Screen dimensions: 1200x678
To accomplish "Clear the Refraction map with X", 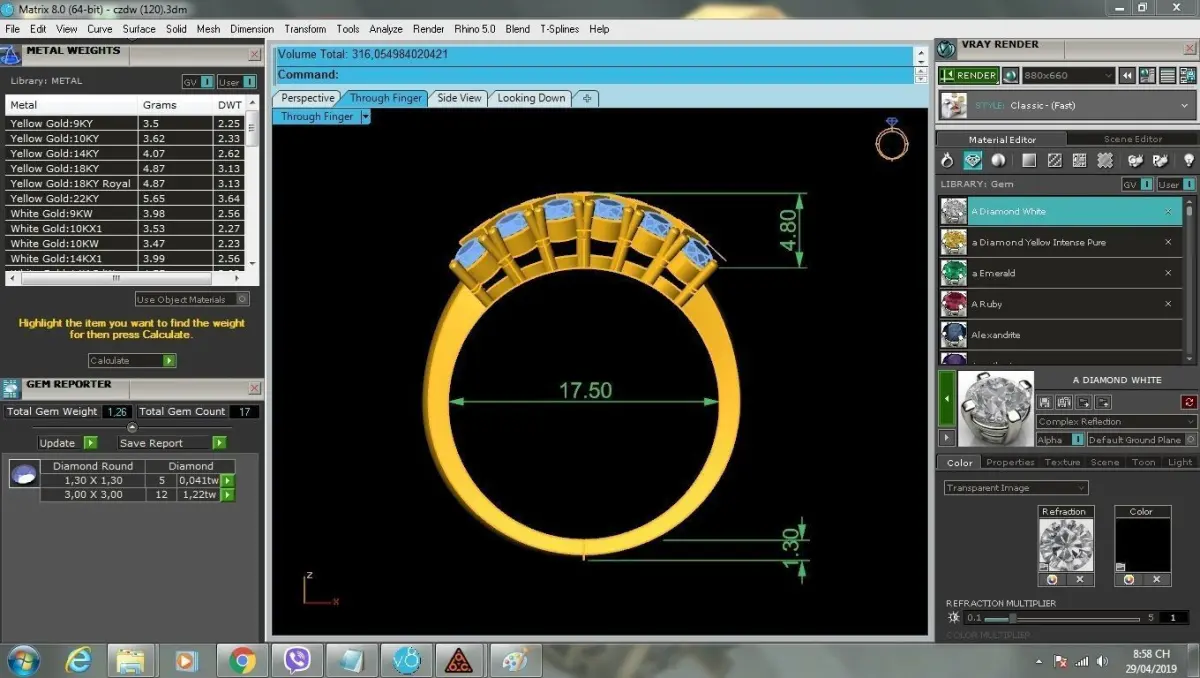I will click(1079, 579).
